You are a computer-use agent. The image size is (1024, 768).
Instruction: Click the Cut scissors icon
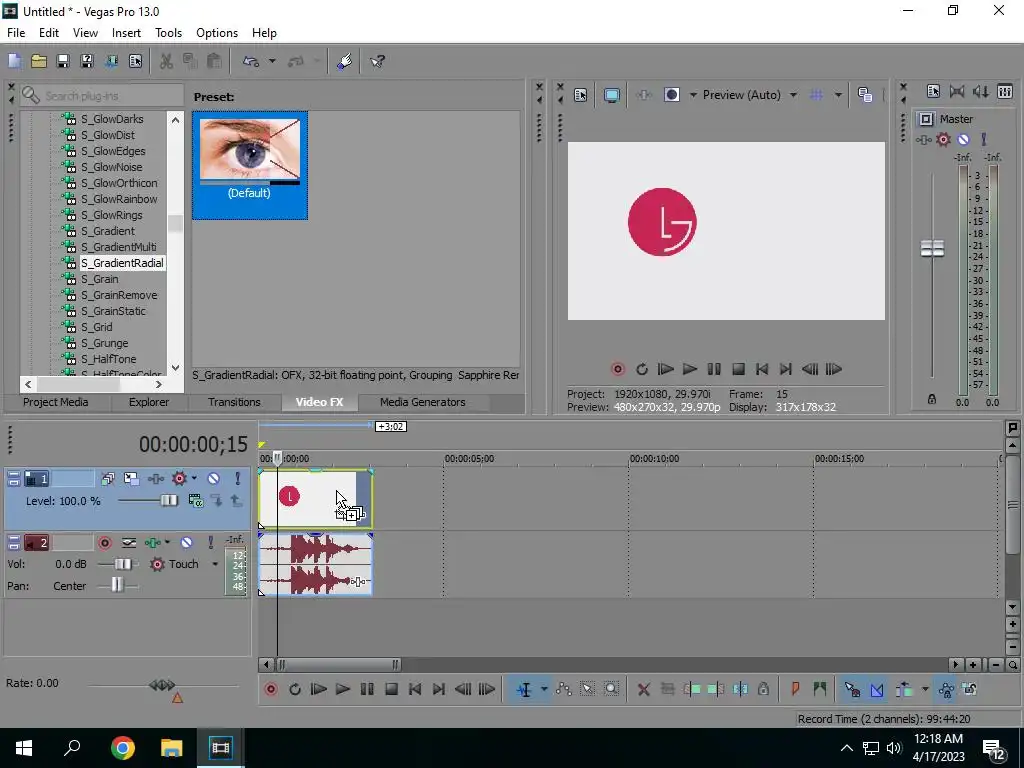tap(167, 61)
